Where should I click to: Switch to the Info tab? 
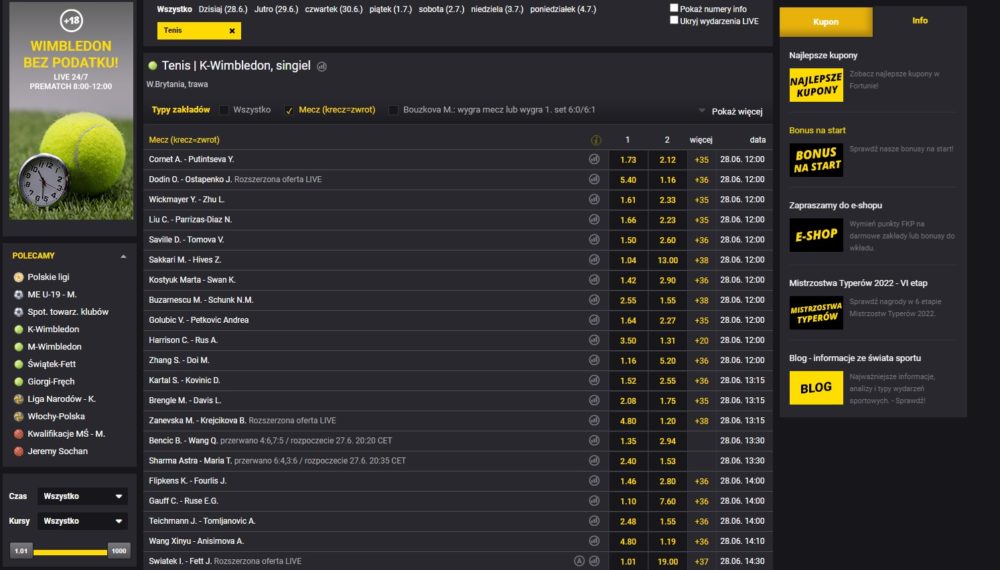click(x=920, y=21)
